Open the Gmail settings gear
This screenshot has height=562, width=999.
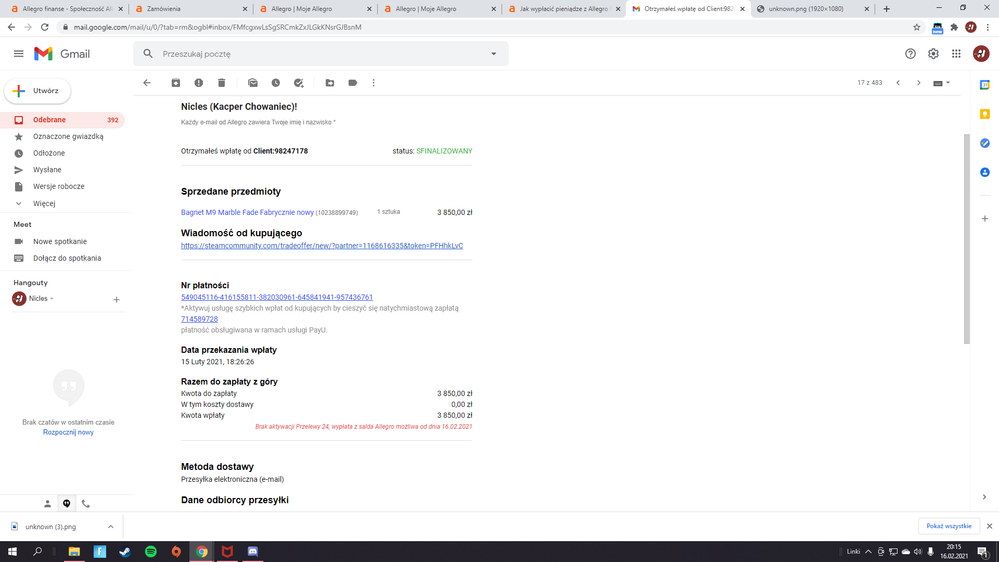tap(933, 54)
